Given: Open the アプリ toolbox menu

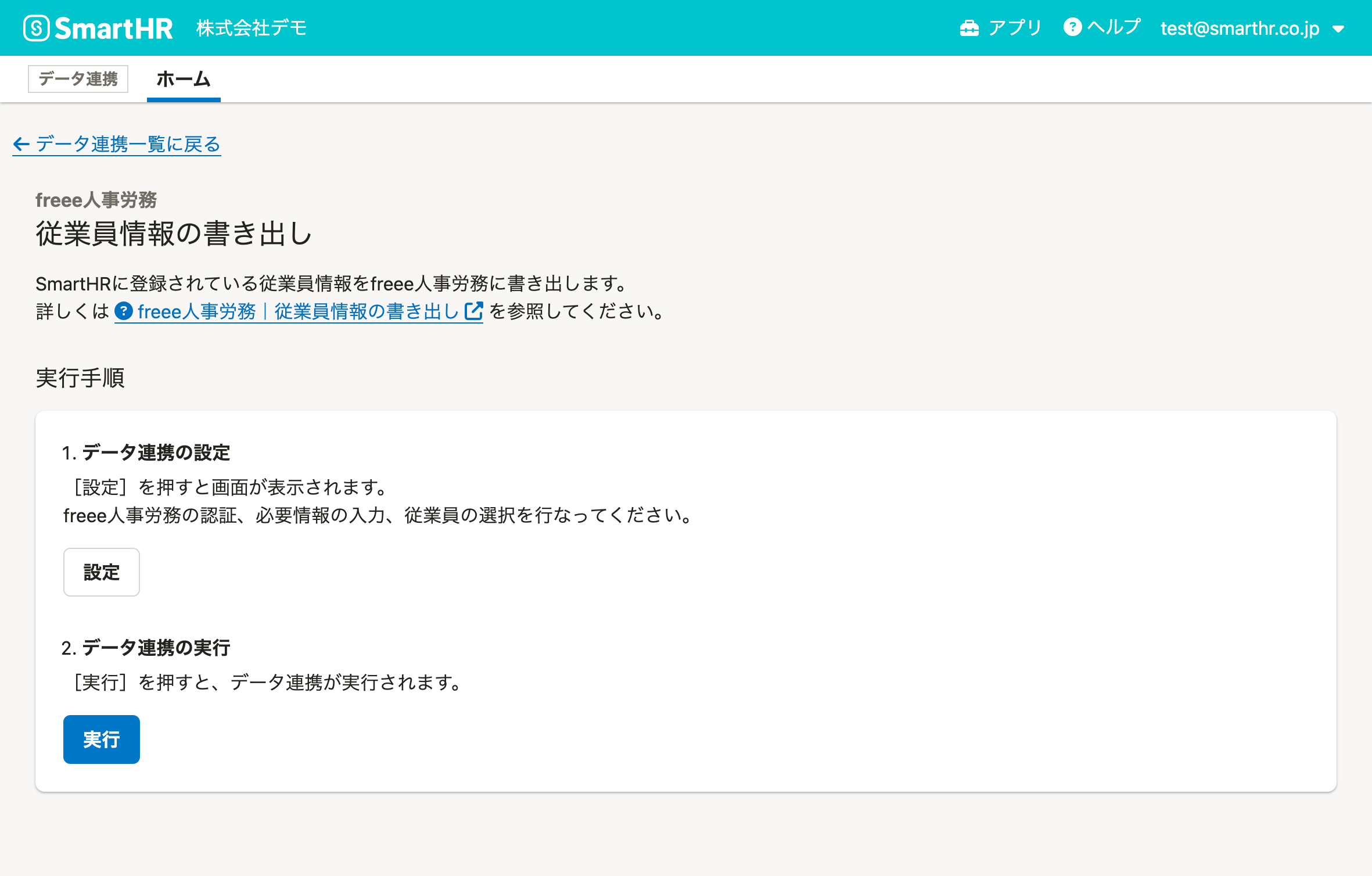Looking at the screenshot, I should (1001, 28).
